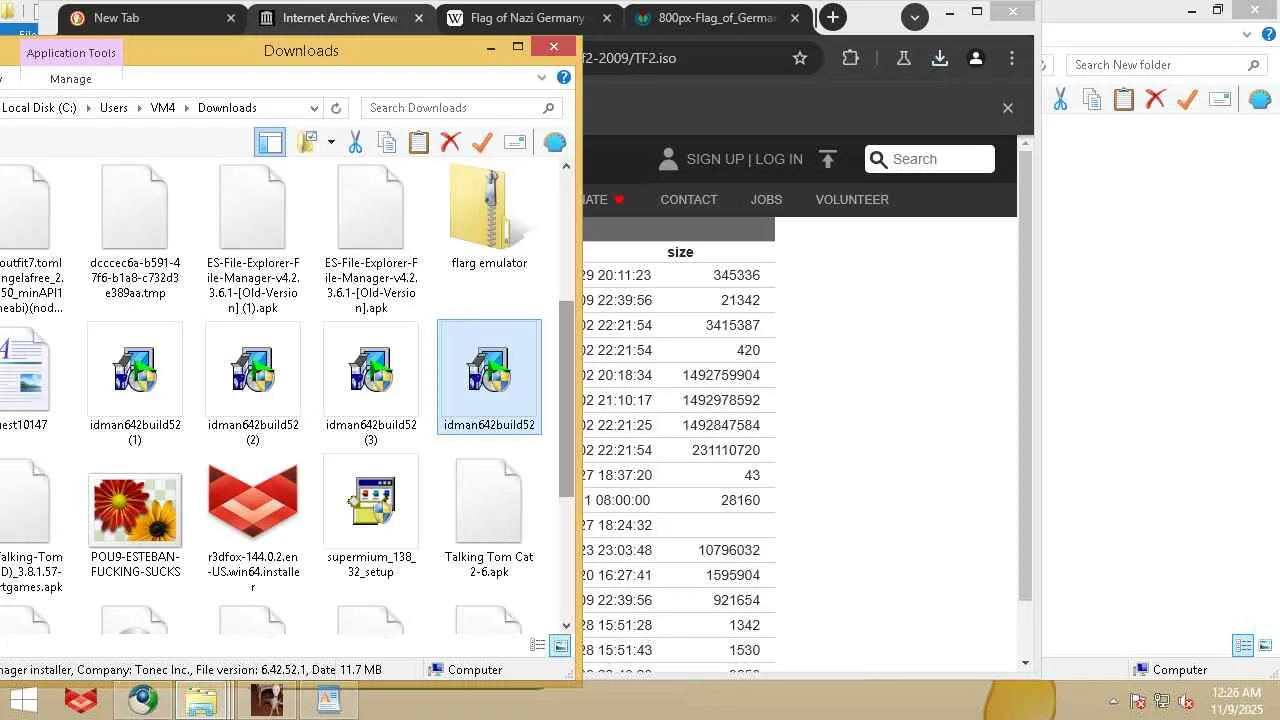Expand arrow between Users and VM4 in path
This screenshot has width=1280, height=720.
[x=139, y=108]
